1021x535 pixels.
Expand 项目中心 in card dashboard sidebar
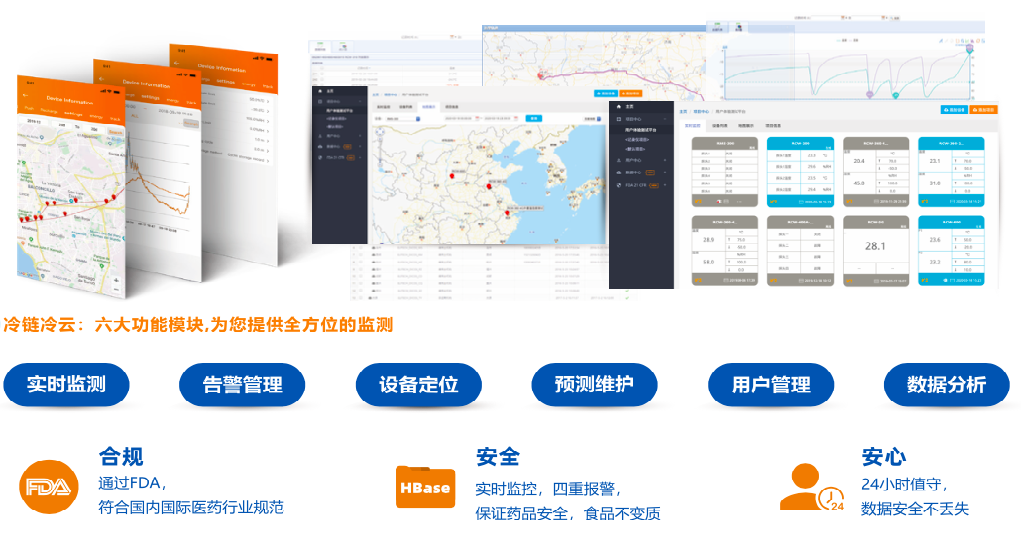641,119
